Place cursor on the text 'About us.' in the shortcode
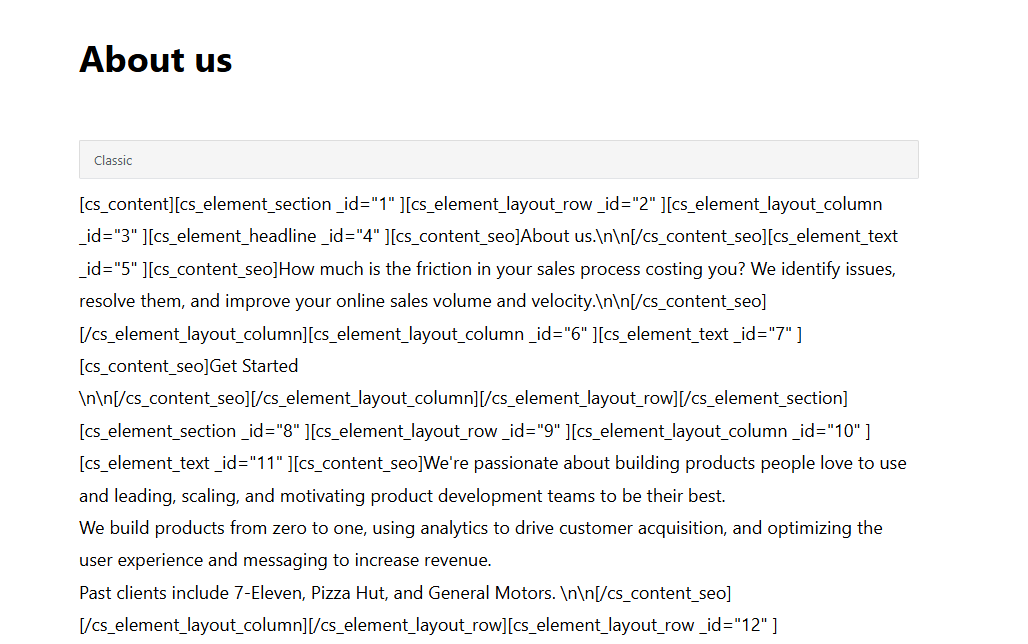Viewport: 1028px width, 644px height. (x=557, y=236)
